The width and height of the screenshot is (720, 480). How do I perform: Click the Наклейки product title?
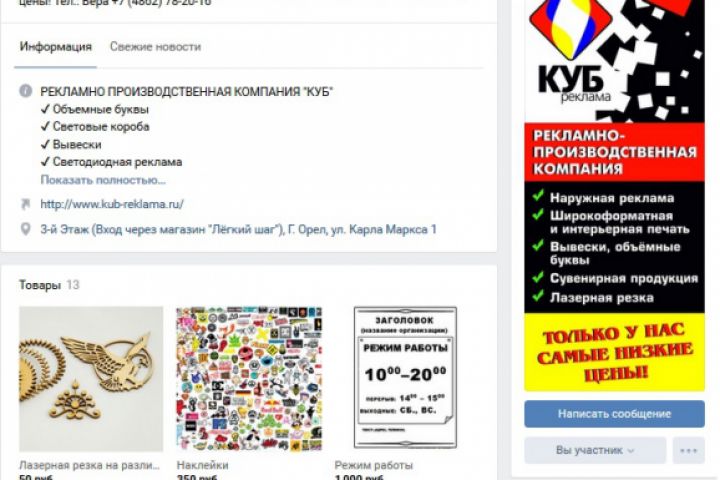pyautogui.click(x=202, y=465)
